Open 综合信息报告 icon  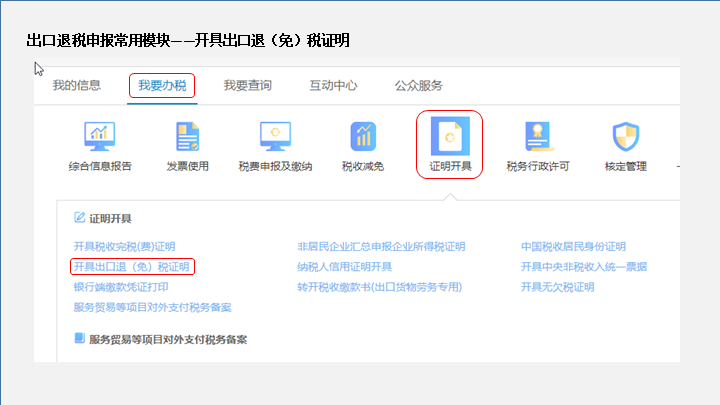pyautogui.click(x=100, y=136)
